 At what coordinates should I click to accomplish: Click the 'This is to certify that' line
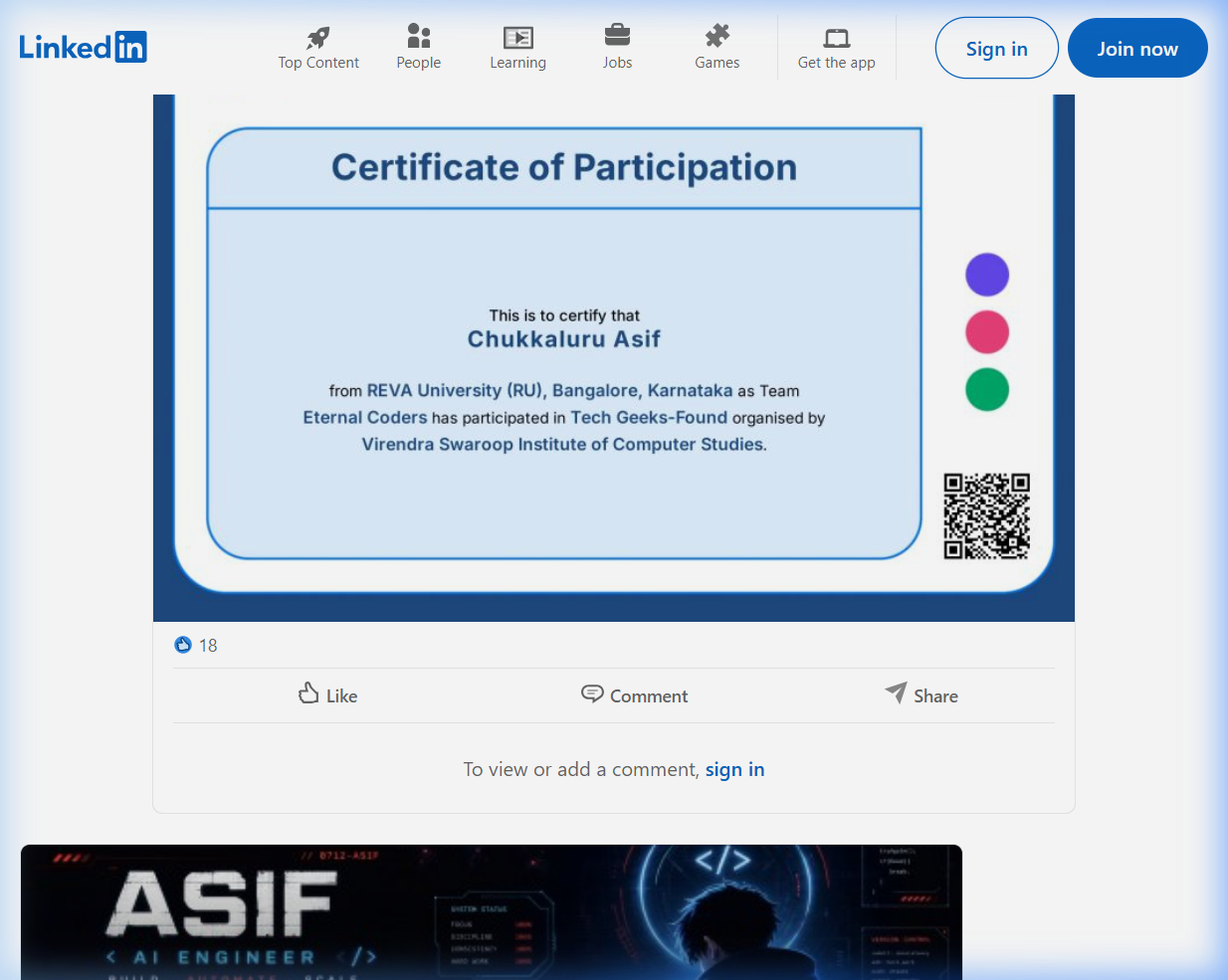[564, 315]
